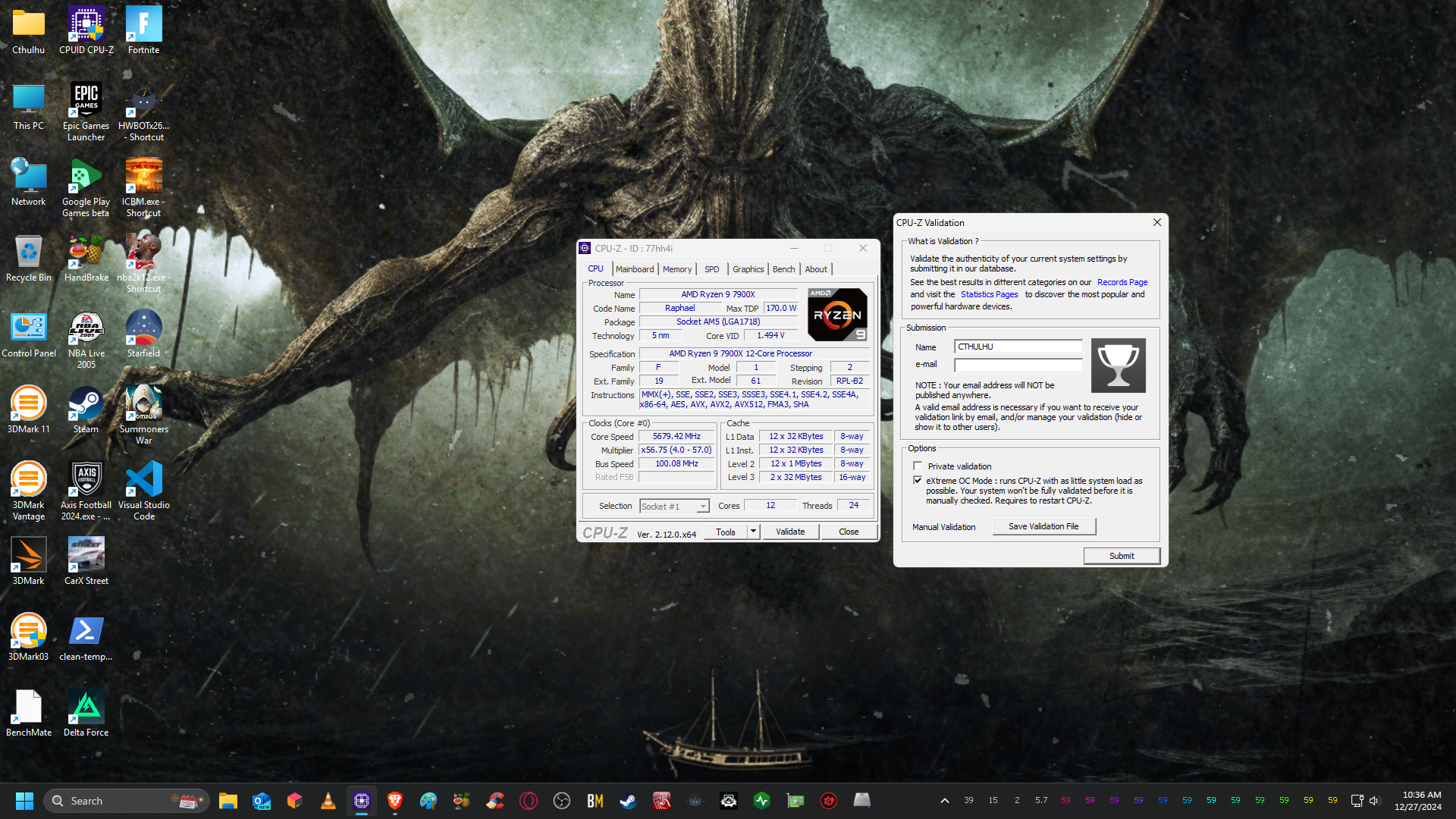Viewport: 1456px width, 819px height.
Task: Open the Windows Start menu
Action: coord(24,801)
